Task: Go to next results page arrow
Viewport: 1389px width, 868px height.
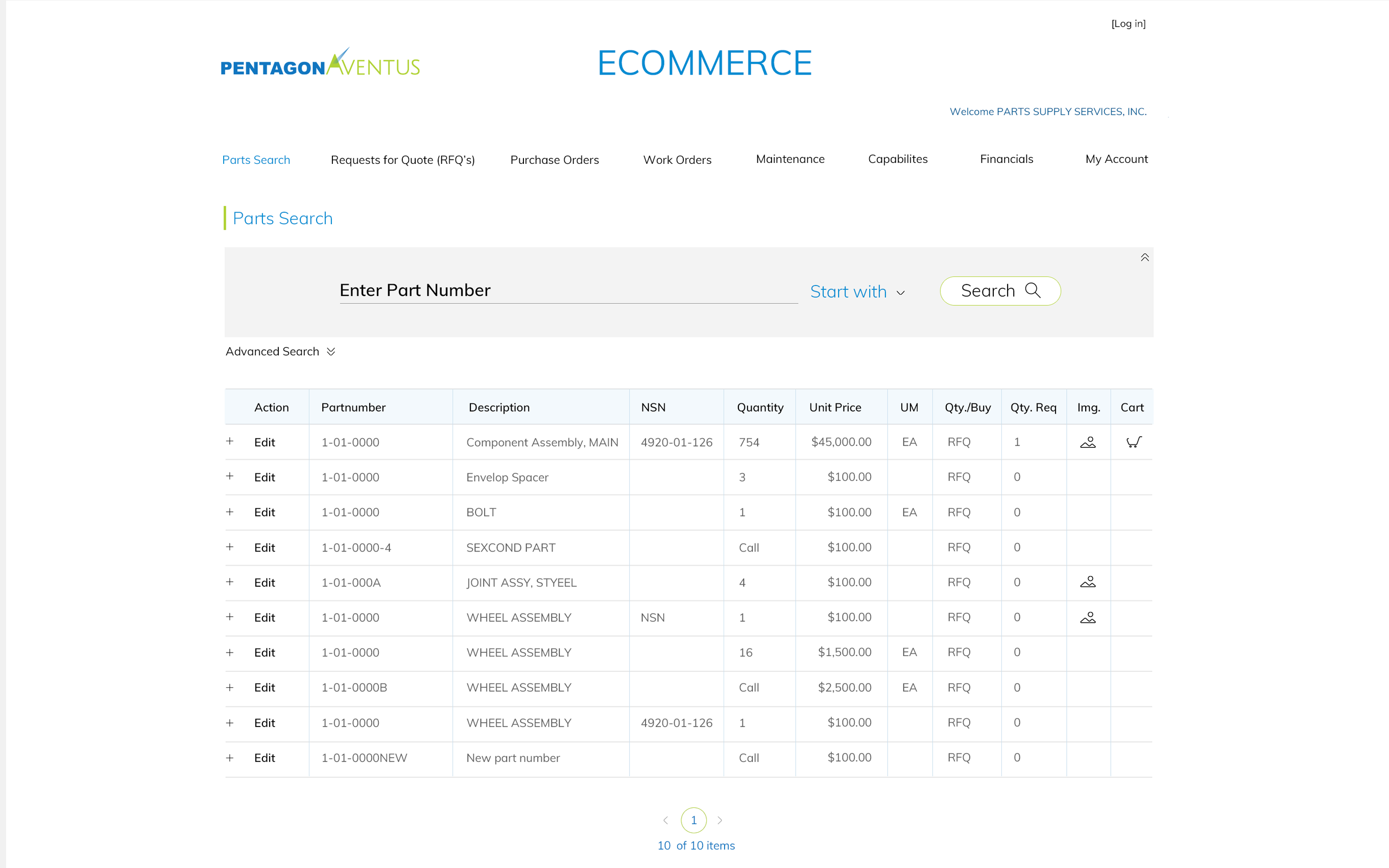Action: [720, 821]
